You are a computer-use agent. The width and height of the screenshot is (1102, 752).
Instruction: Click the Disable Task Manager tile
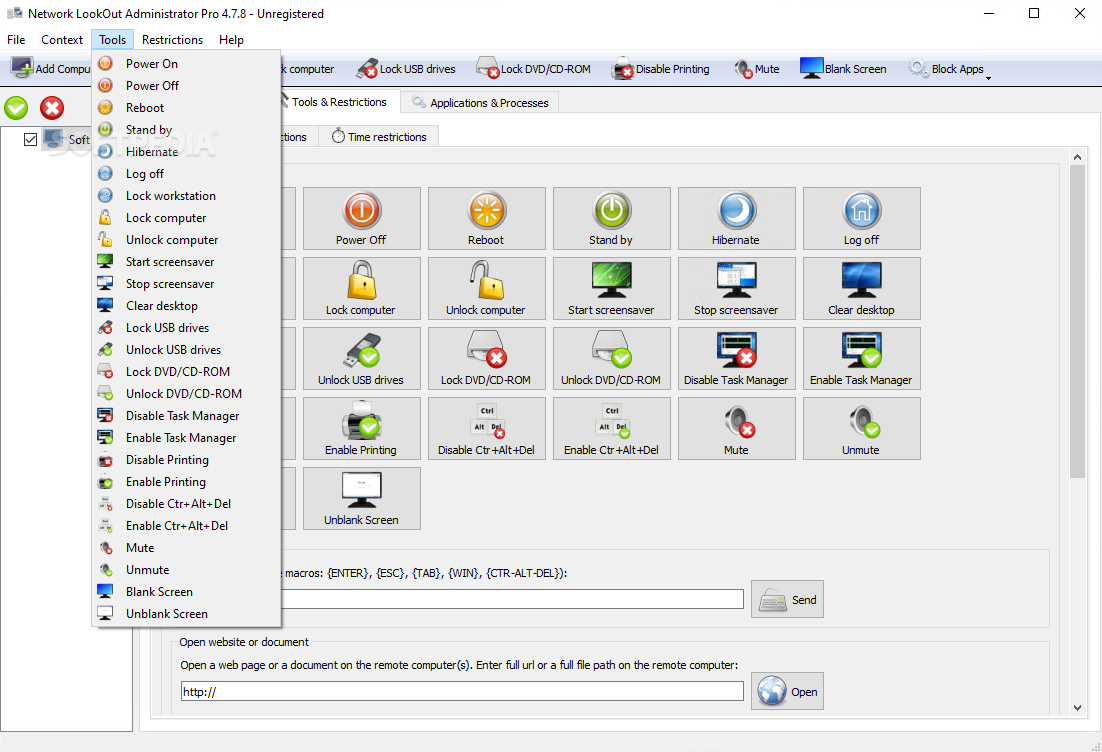point(737,358)
